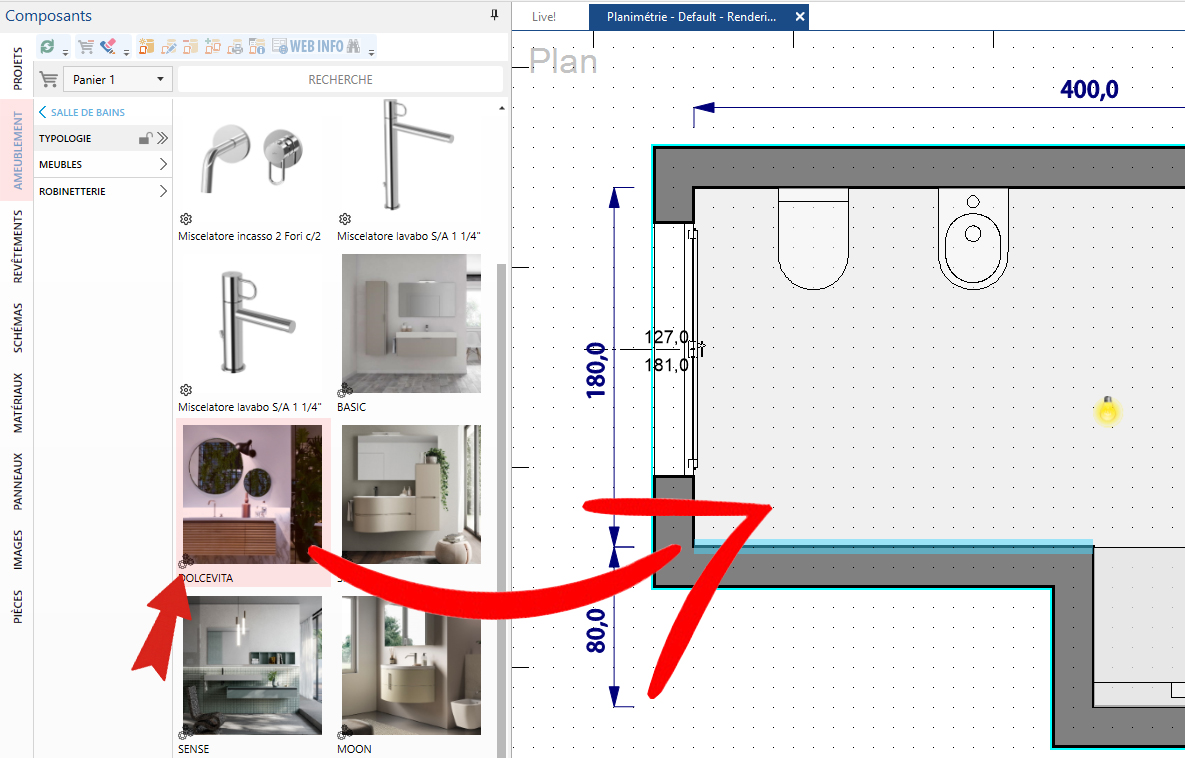Click the binoculars search icon

pos(353,47)
